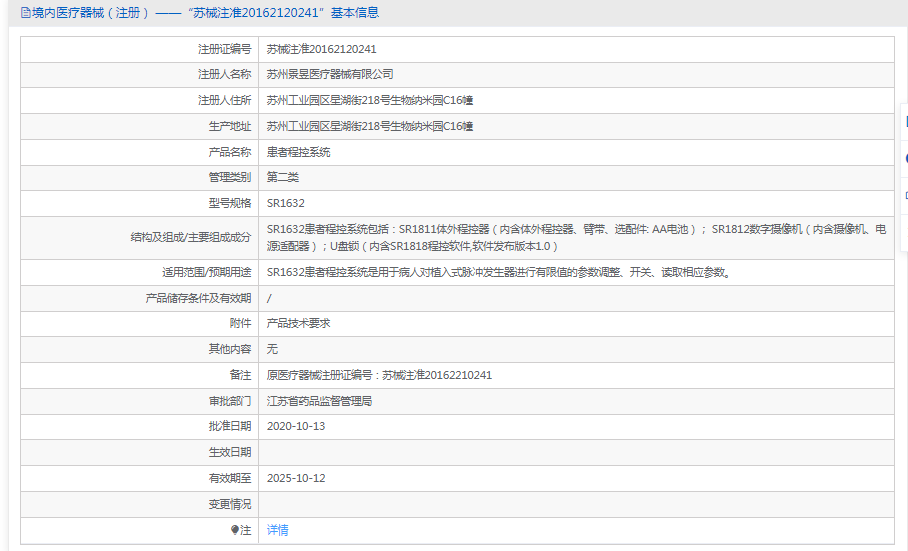Image resolution: width=908 pixels, height=551 pixels.
Task: Click the lightbulb icon beside 注 label
Action: (x=235, y=530)
